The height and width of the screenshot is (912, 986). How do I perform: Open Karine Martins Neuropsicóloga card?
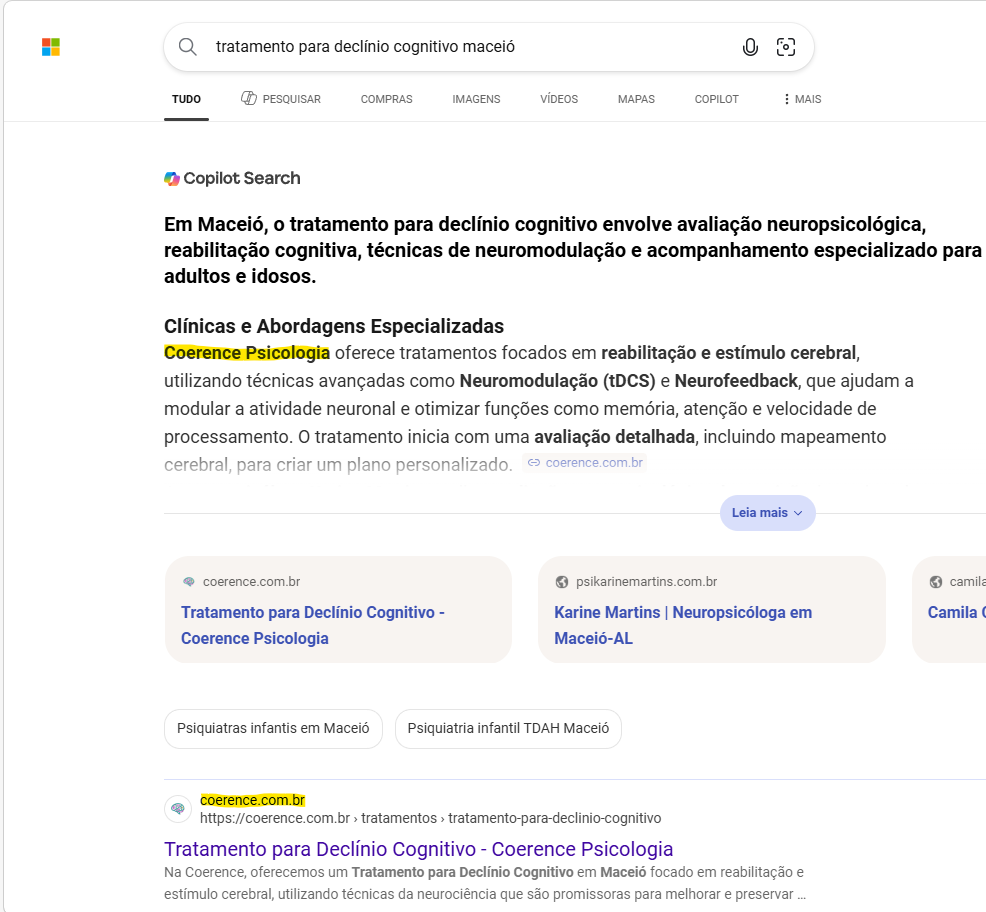pos(712,609)
